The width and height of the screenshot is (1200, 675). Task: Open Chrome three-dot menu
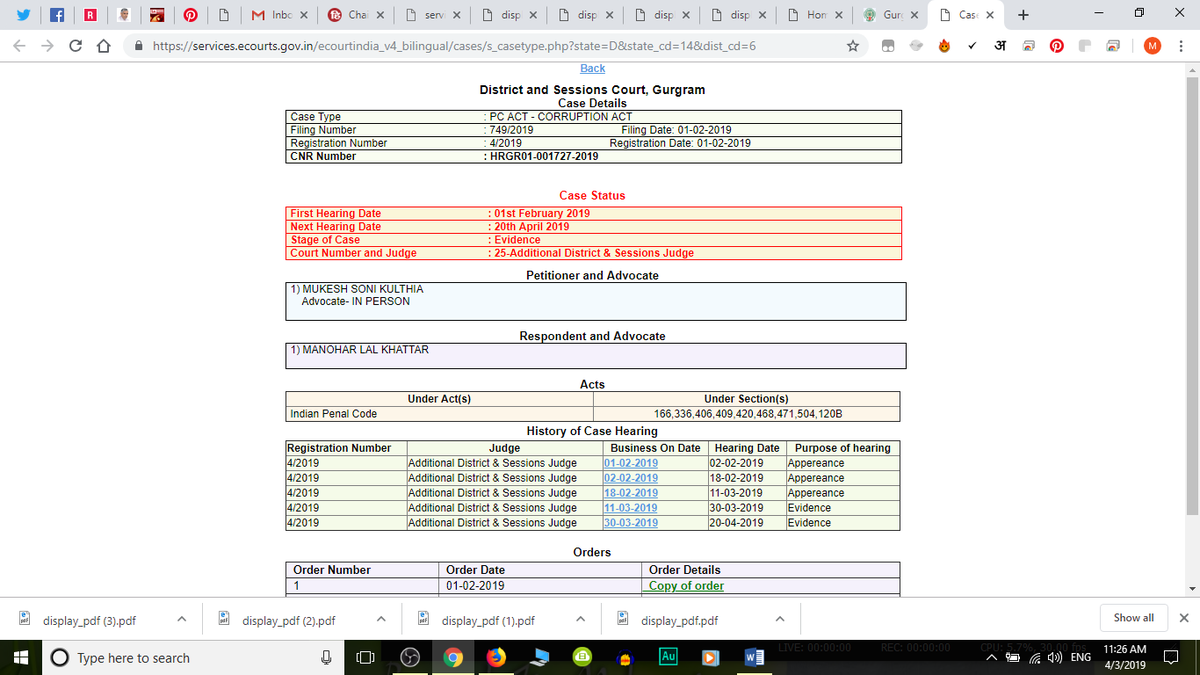[x=1180, y=46]
